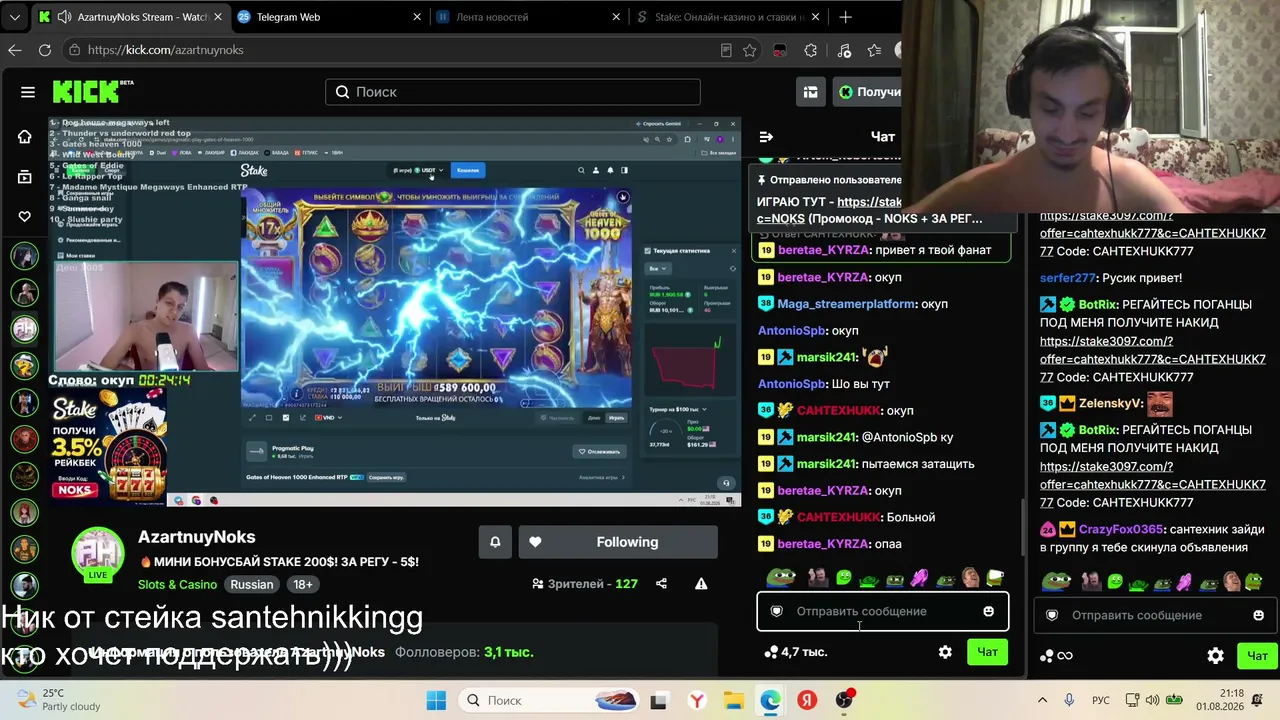Collapse the chat with the arrow icon
Viewport: 1280px width, 720px height.
pos(766,137)
